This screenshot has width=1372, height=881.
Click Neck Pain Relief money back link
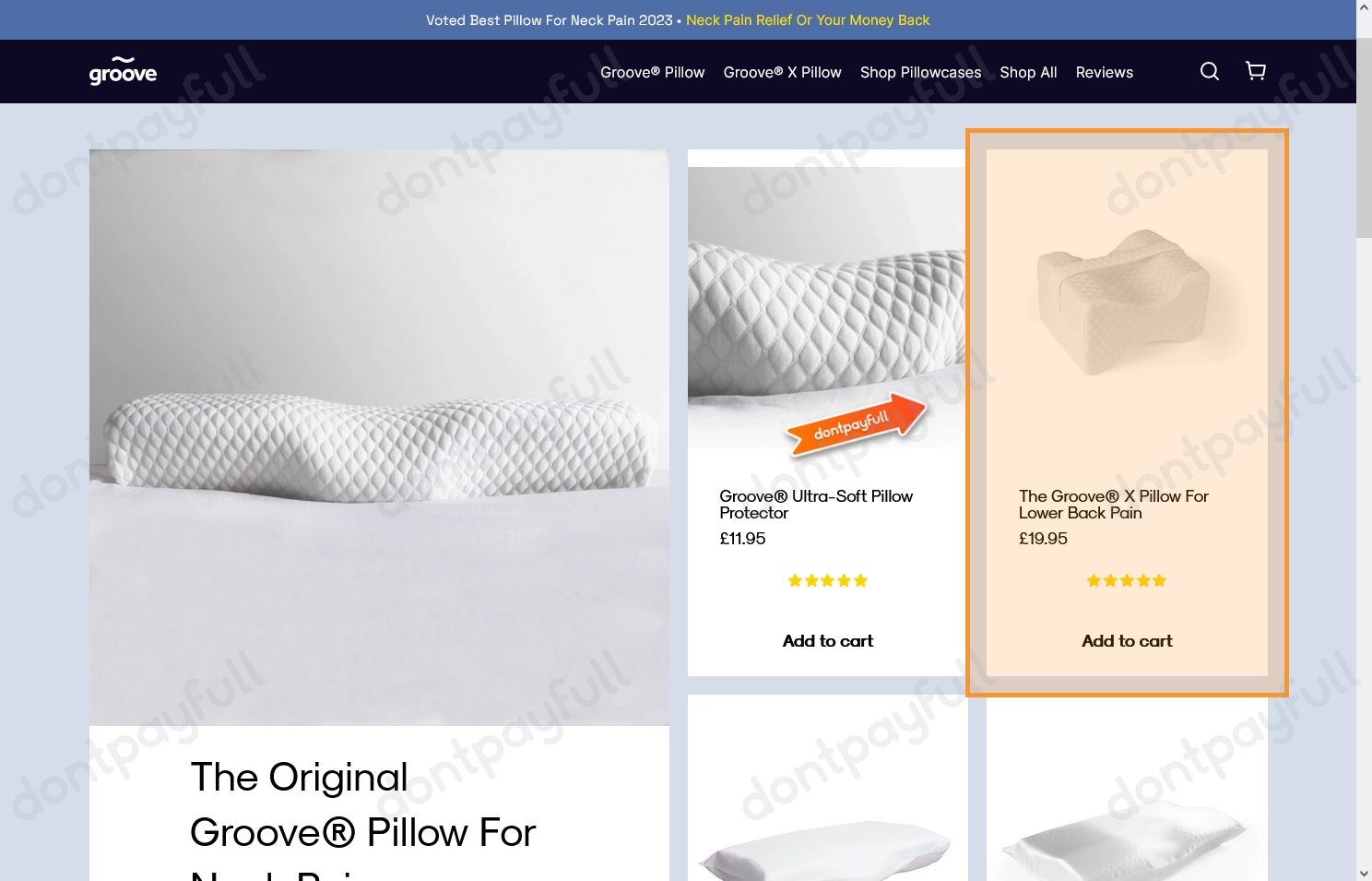coord(808,20)
